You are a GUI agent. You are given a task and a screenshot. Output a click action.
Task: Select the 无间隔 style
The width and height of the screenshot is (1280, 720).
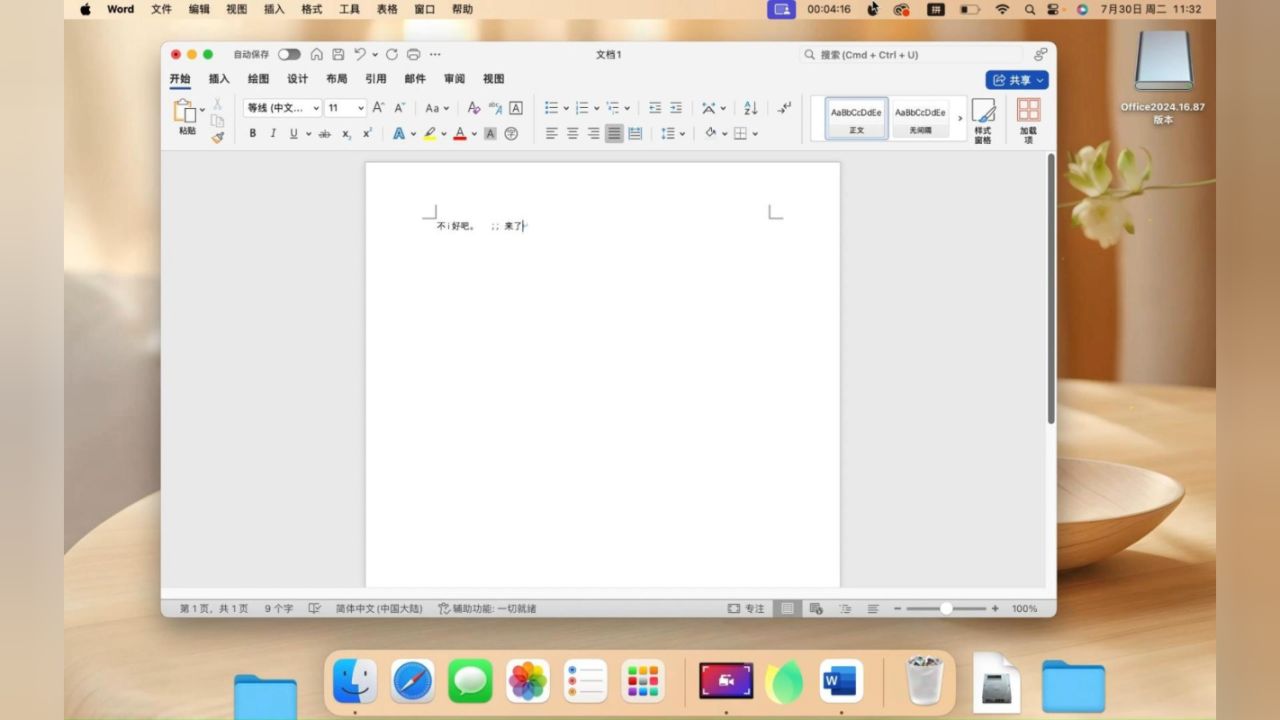tap(921, 118)
